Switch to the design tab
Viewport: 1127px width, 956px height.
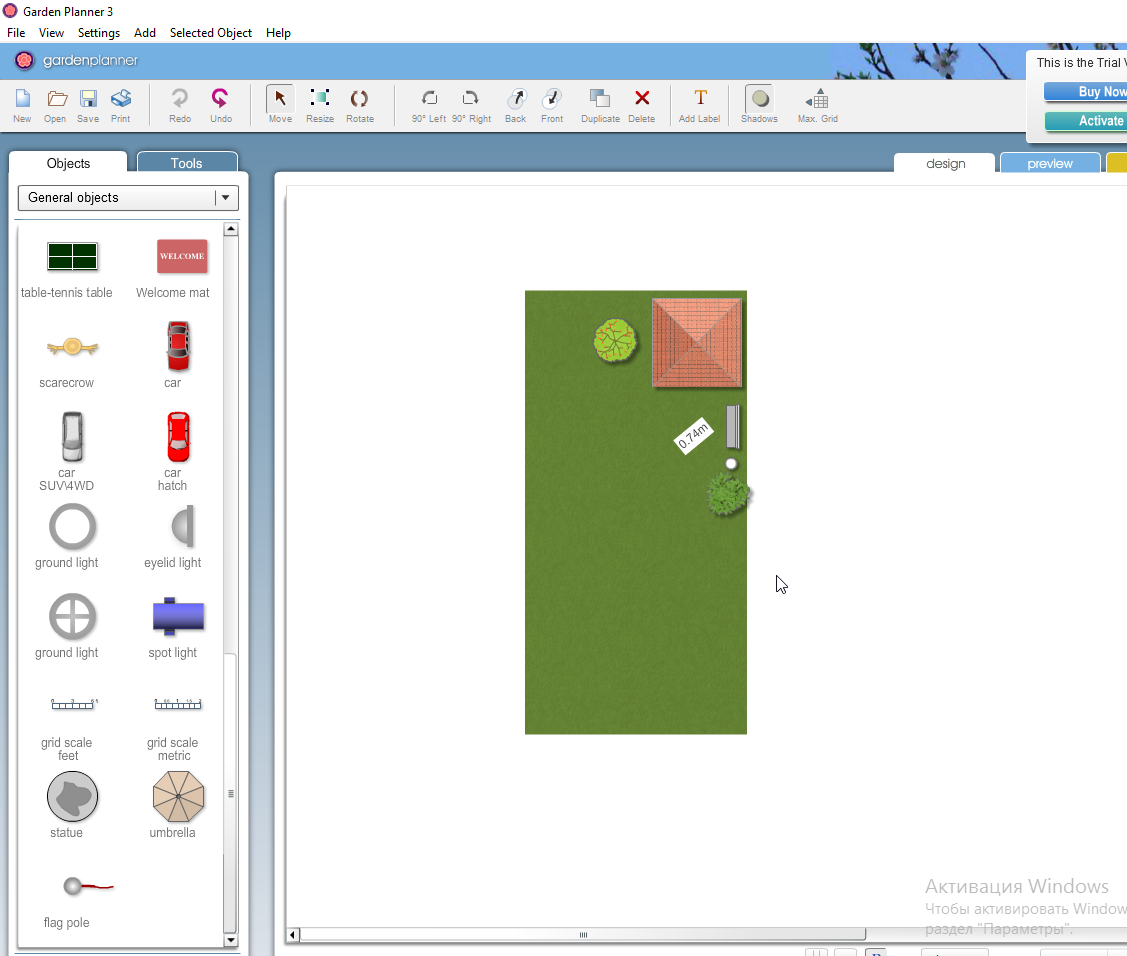[945, 163]
